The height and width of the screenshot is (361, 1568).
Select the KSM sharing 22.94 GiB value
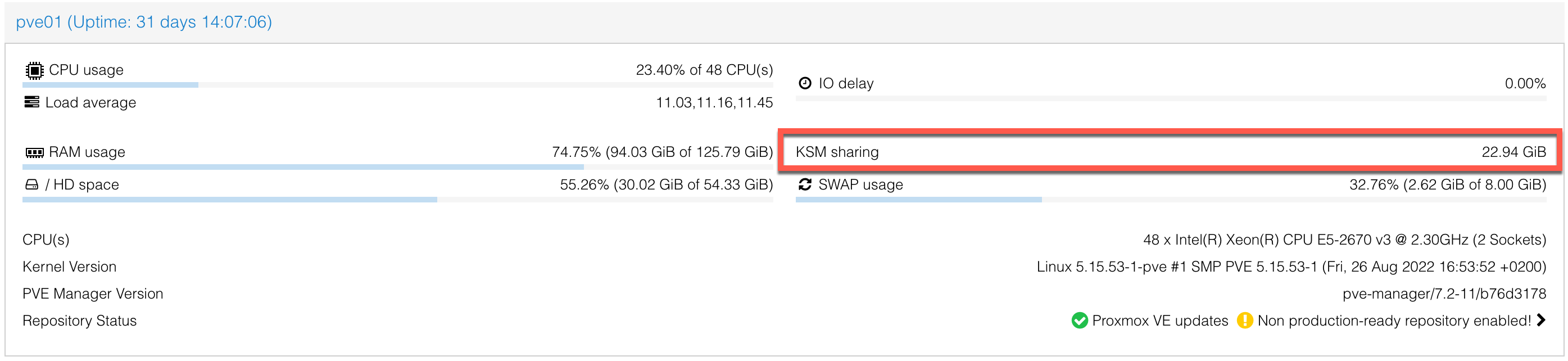[1514, 152]
